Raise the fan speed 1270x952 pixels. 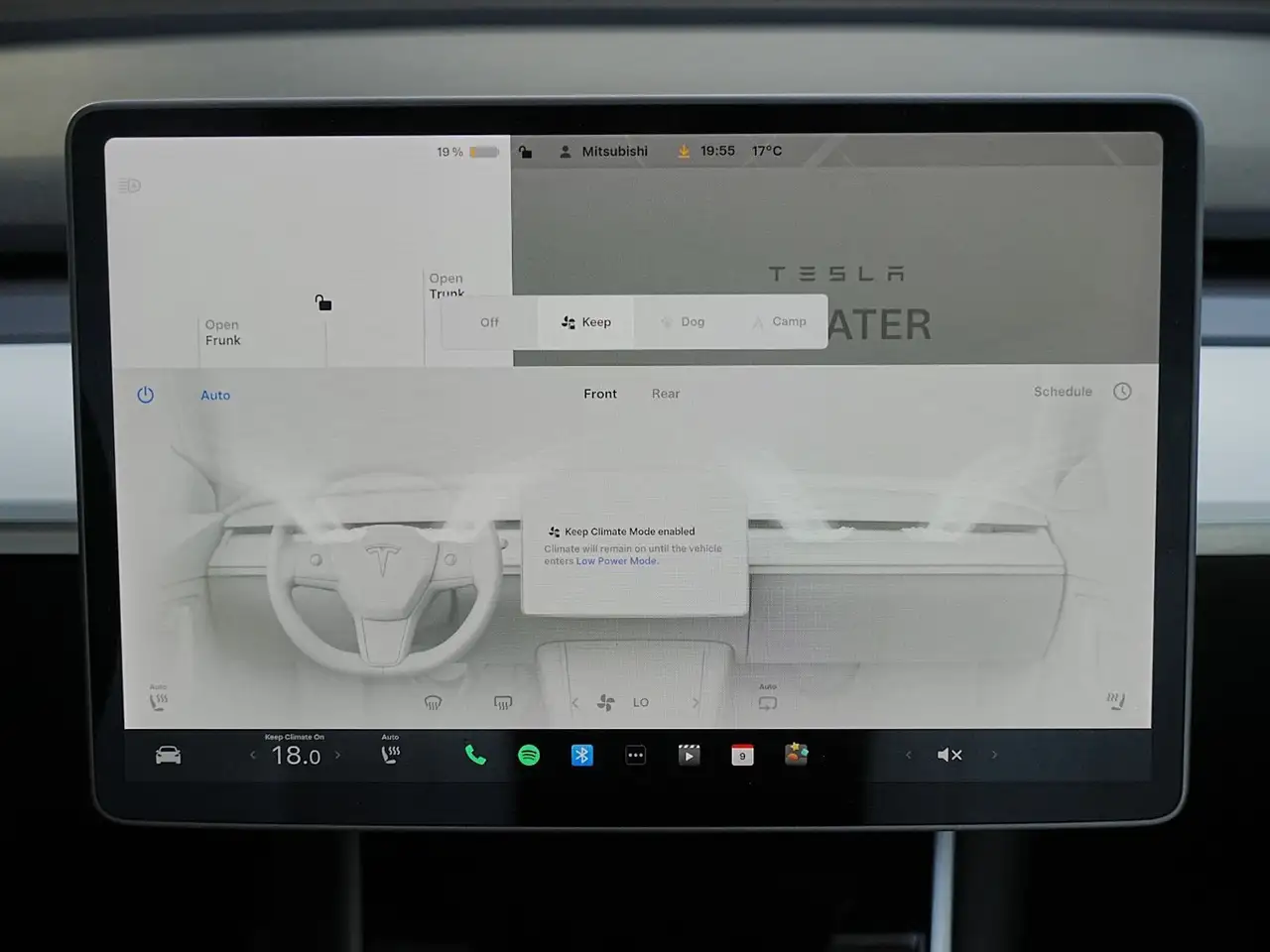click(x=696, y=703)
